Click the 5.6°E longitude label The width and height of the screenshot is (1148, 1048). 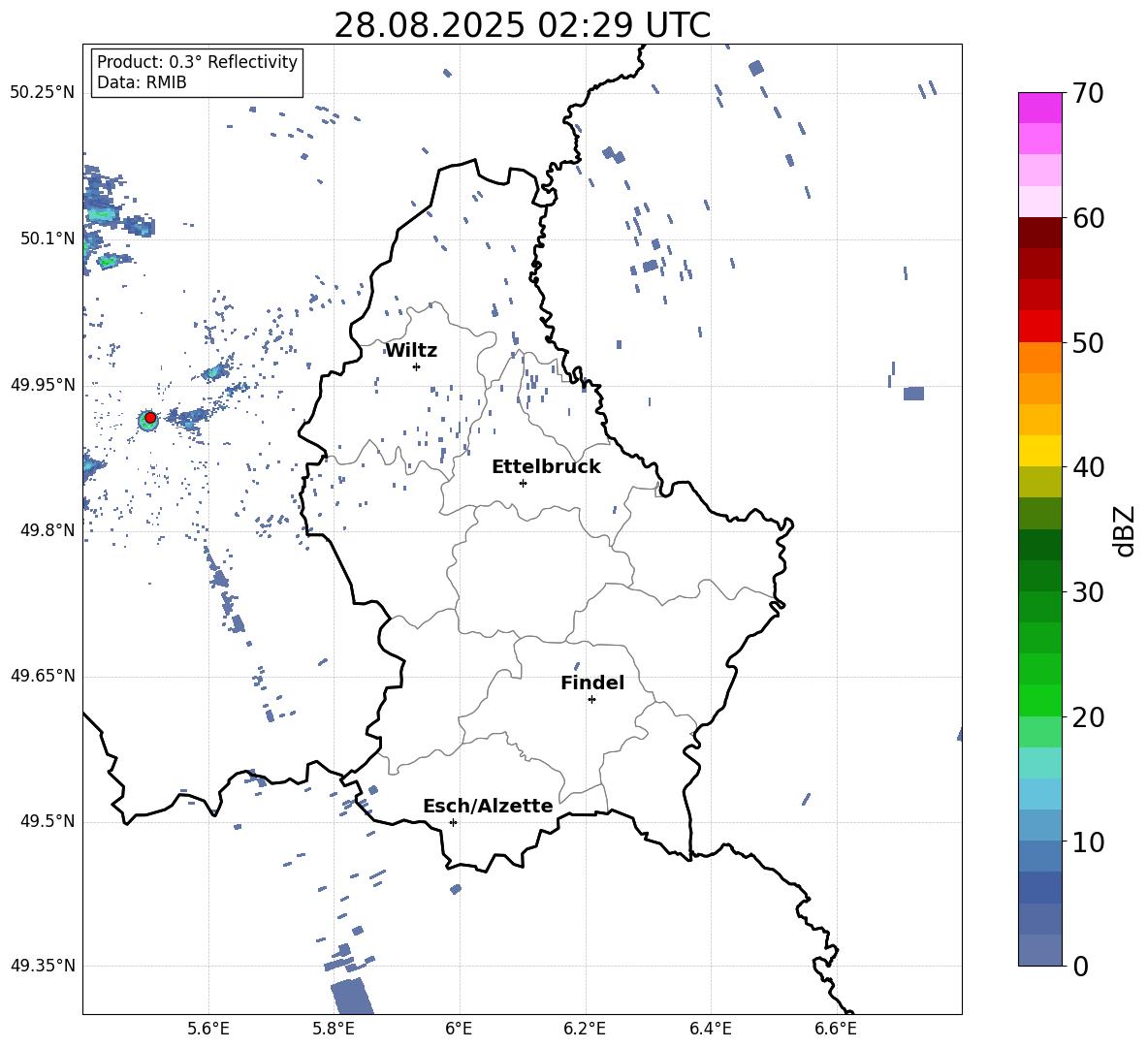tap(207, 1029)
